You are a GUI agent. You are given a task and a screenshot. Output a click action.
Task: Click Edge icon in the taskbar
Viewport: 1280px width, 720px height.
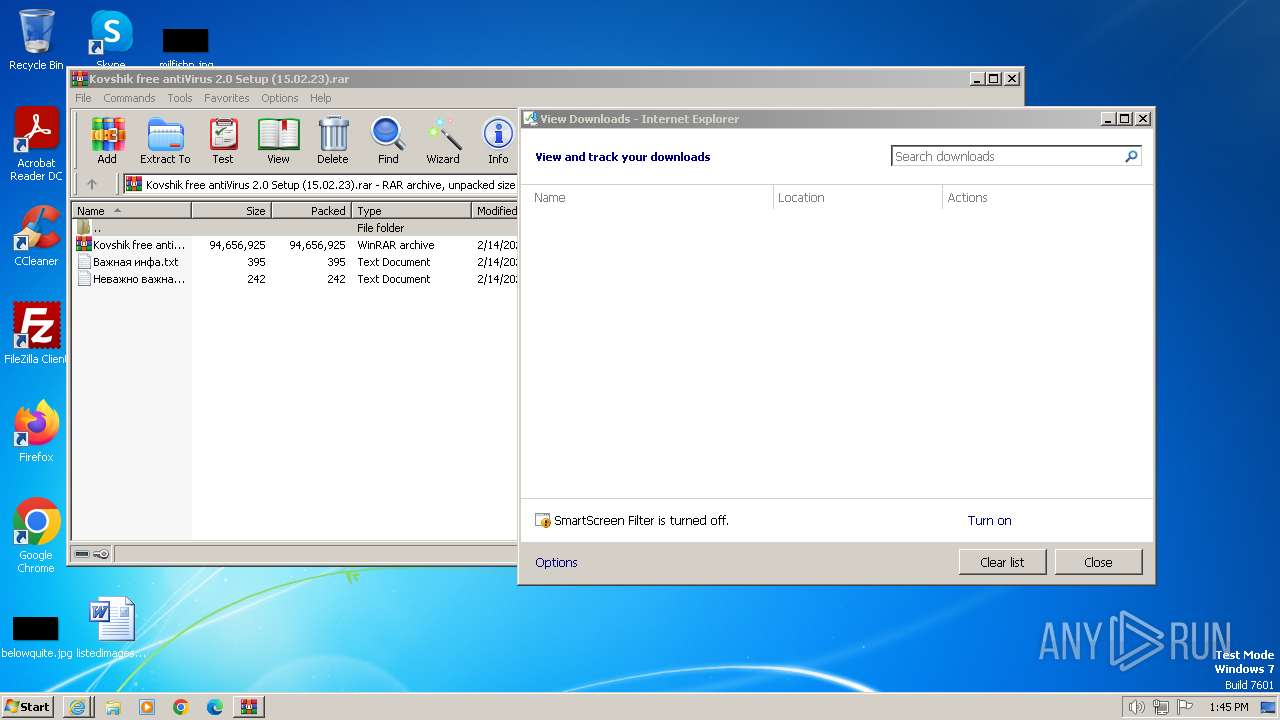pos(215,707)
